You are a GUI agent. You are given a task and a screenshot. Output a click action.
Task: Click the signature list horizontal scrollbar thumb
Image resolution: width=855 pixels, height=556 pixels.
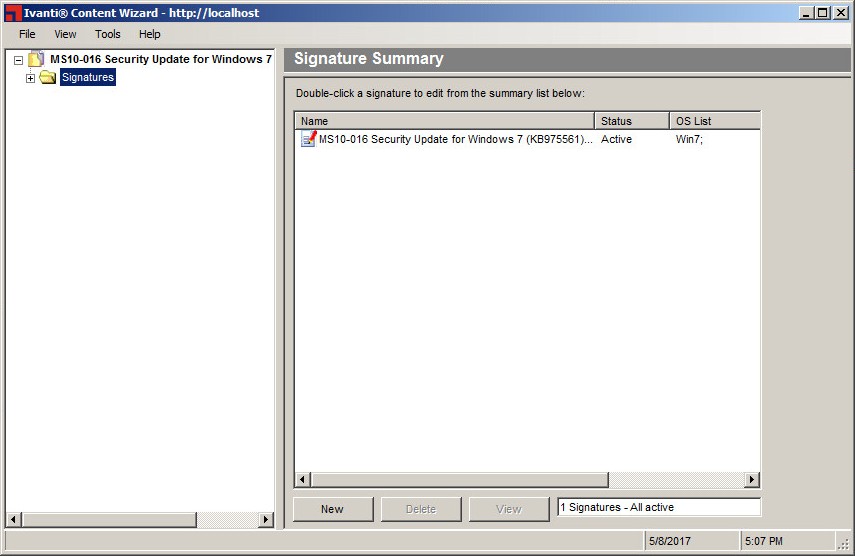[459, 480]
